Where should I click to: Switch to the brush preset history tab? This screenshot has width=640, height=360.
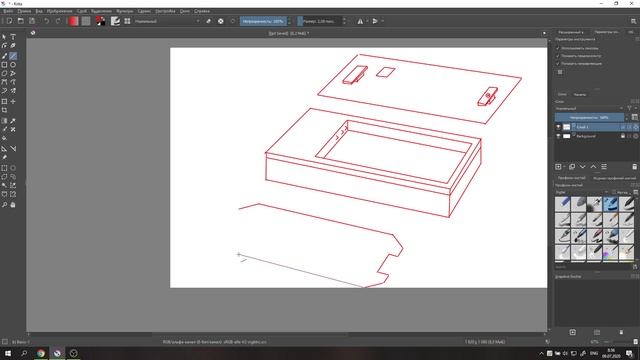(614, 178)
